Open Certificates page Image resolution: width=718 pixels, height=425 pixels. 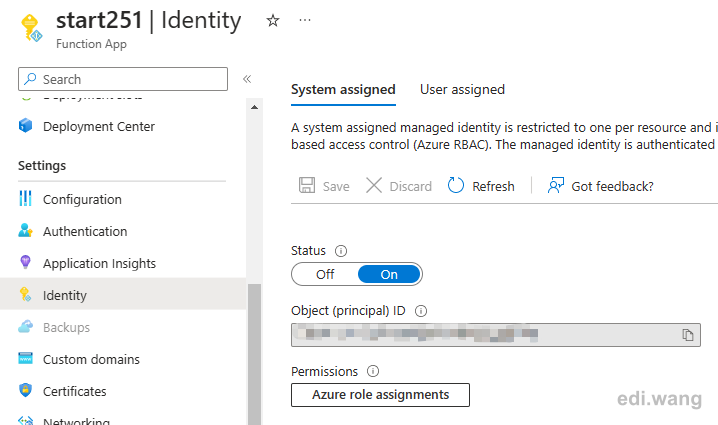(x=75, y=392)
